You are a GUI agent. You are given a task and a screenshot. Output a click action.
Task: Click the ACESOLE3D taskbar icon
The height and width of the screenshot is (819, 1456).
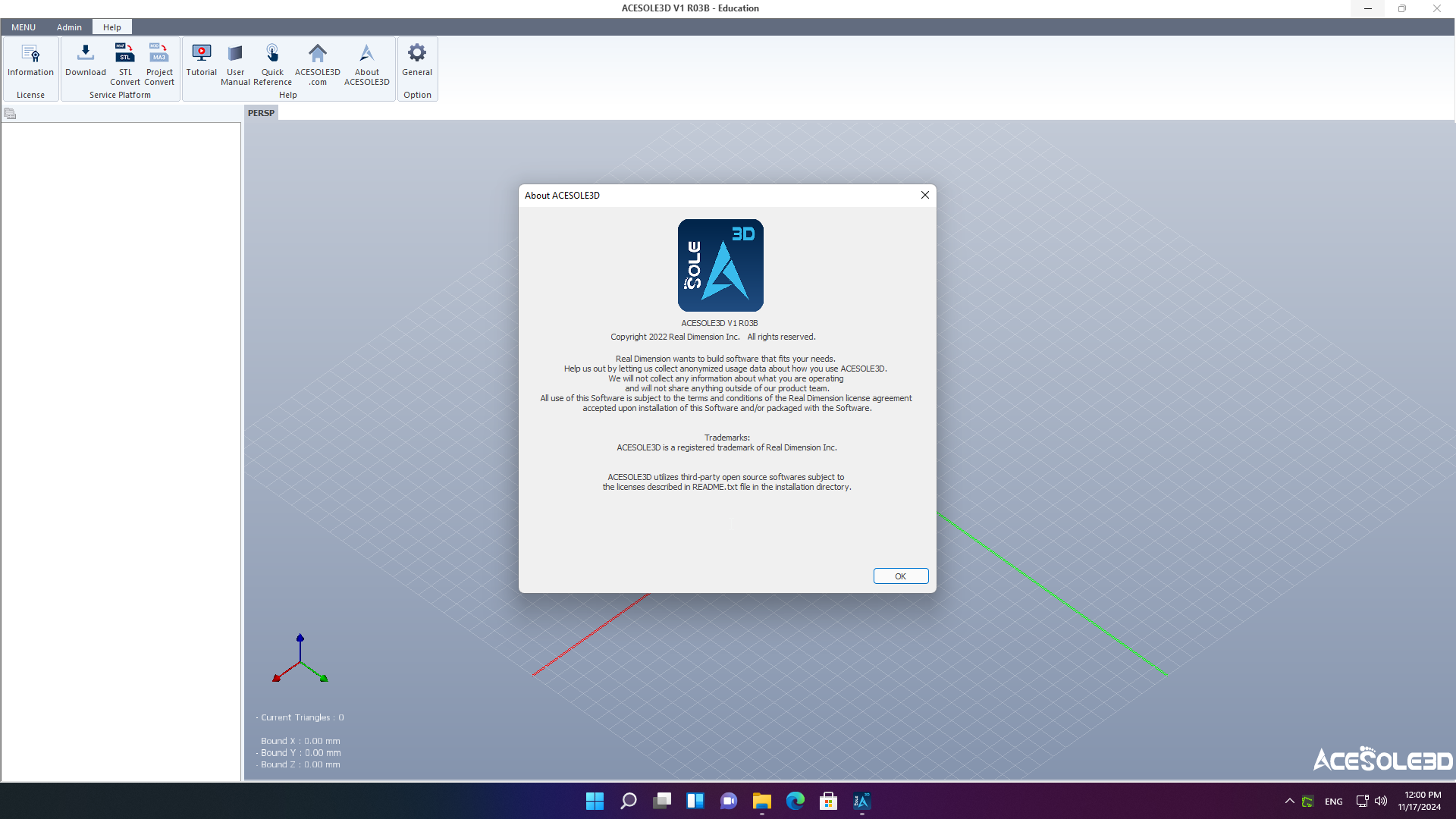point(862,801)
